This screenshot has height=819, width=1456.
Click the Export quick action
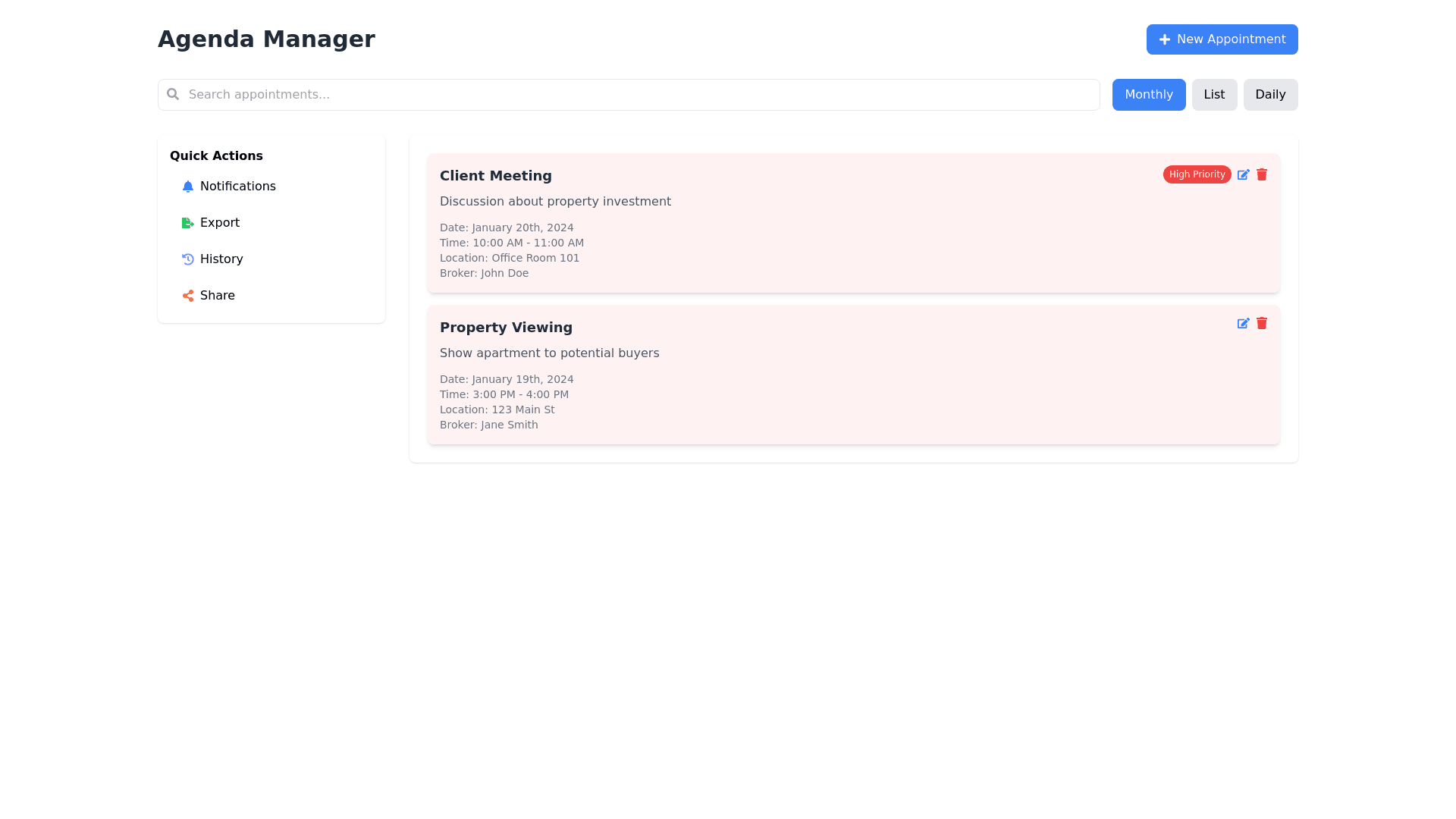tap(219, 222)
